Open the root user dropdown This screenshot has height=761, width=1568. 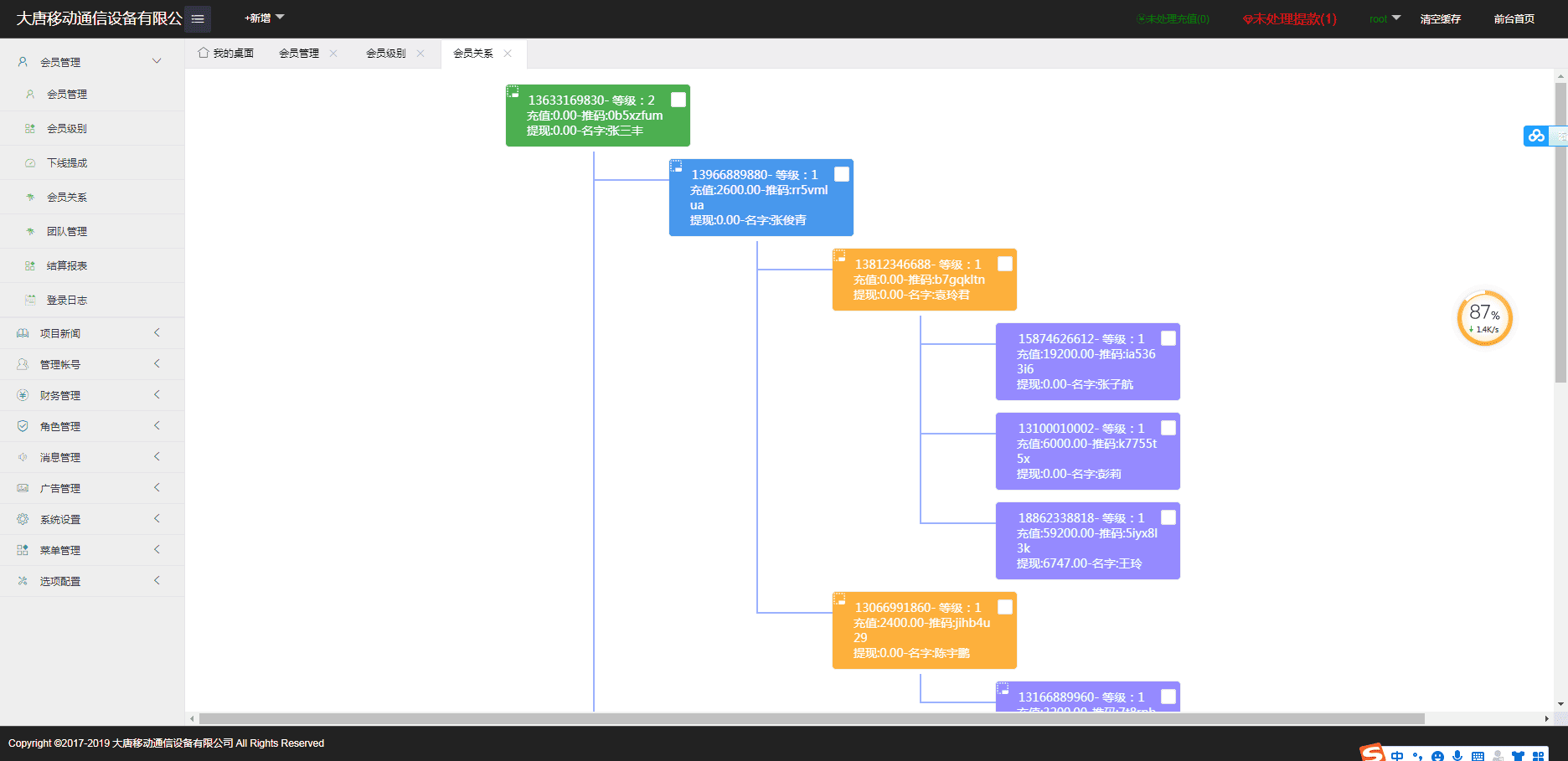(1385, 18)
